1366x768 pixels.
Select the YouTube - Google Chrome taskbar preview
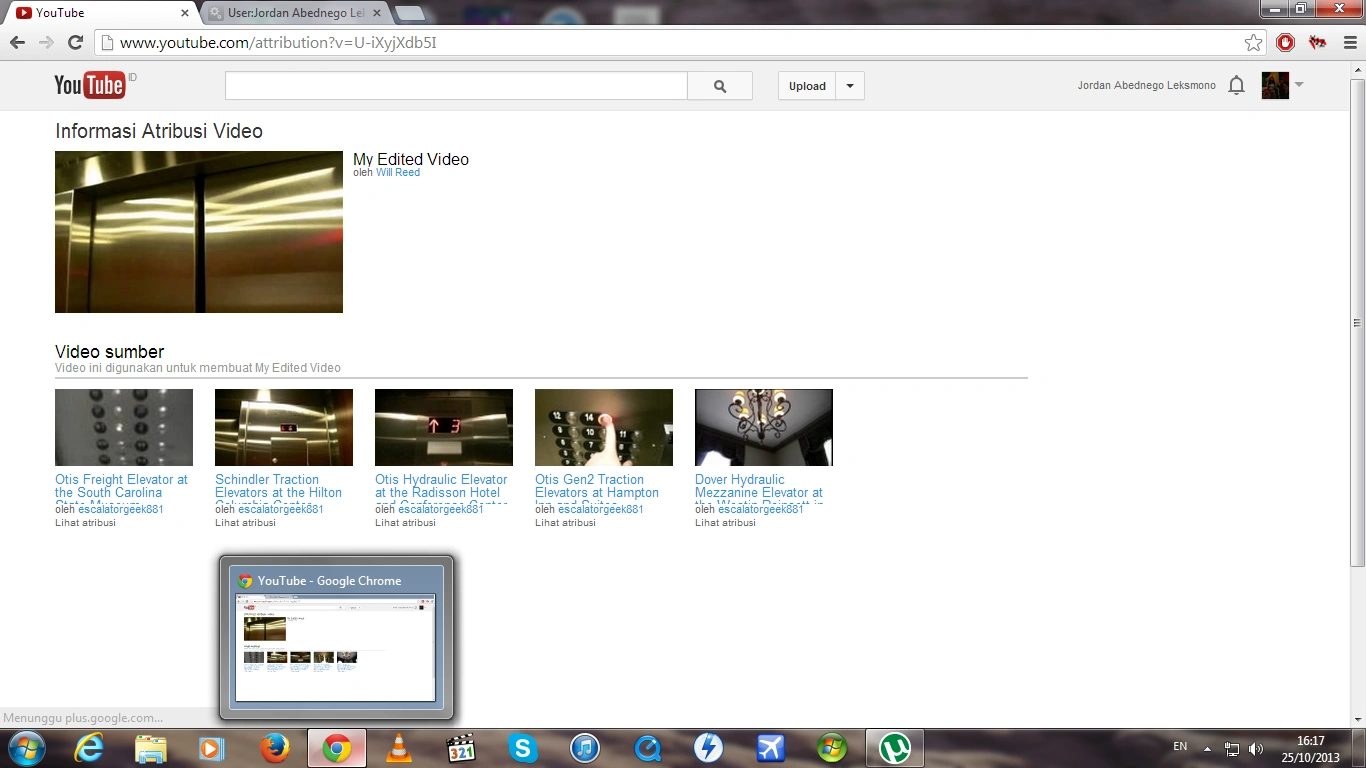[336, 638]
